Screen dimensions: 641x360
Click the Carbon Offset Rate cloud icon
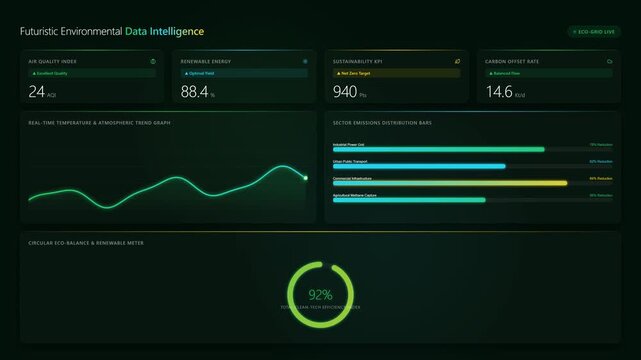tap(610, 61)
